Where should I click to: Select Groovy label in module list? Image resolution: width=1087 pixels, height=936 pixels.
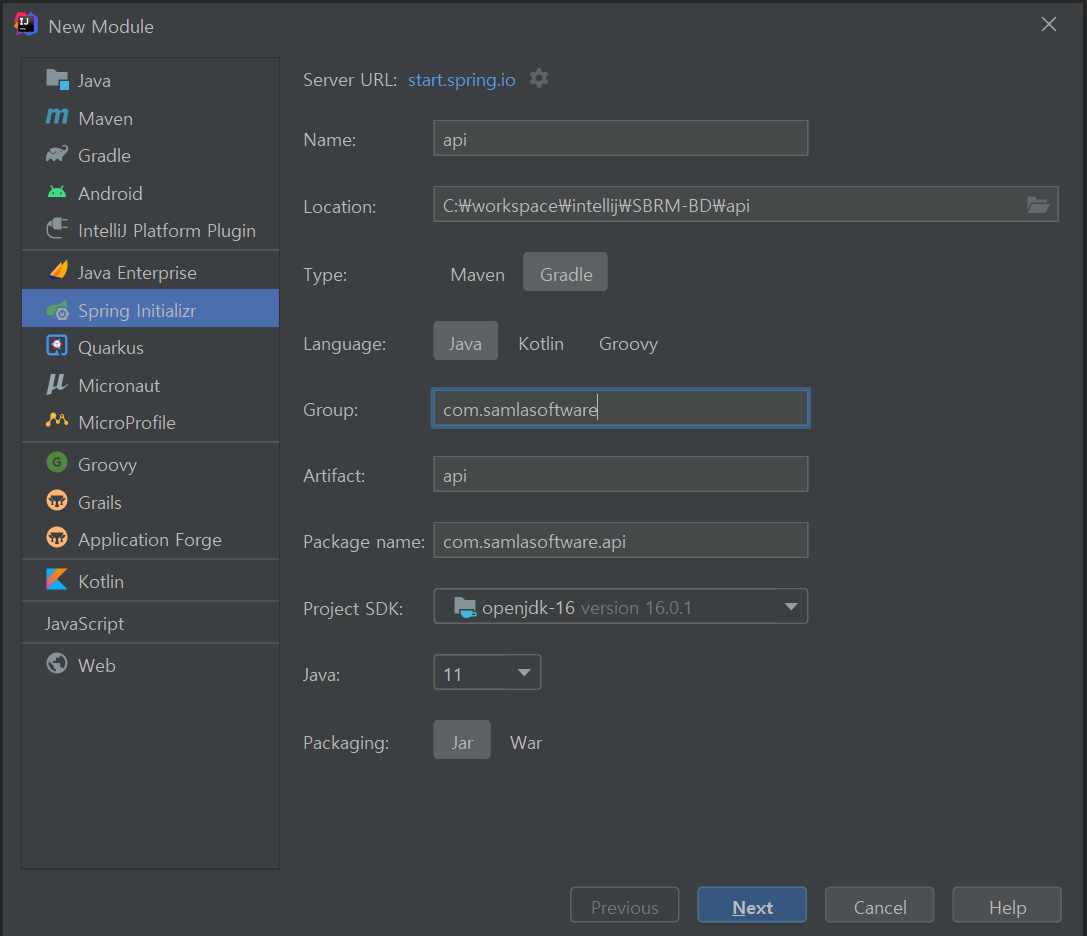tap(107, 465)
